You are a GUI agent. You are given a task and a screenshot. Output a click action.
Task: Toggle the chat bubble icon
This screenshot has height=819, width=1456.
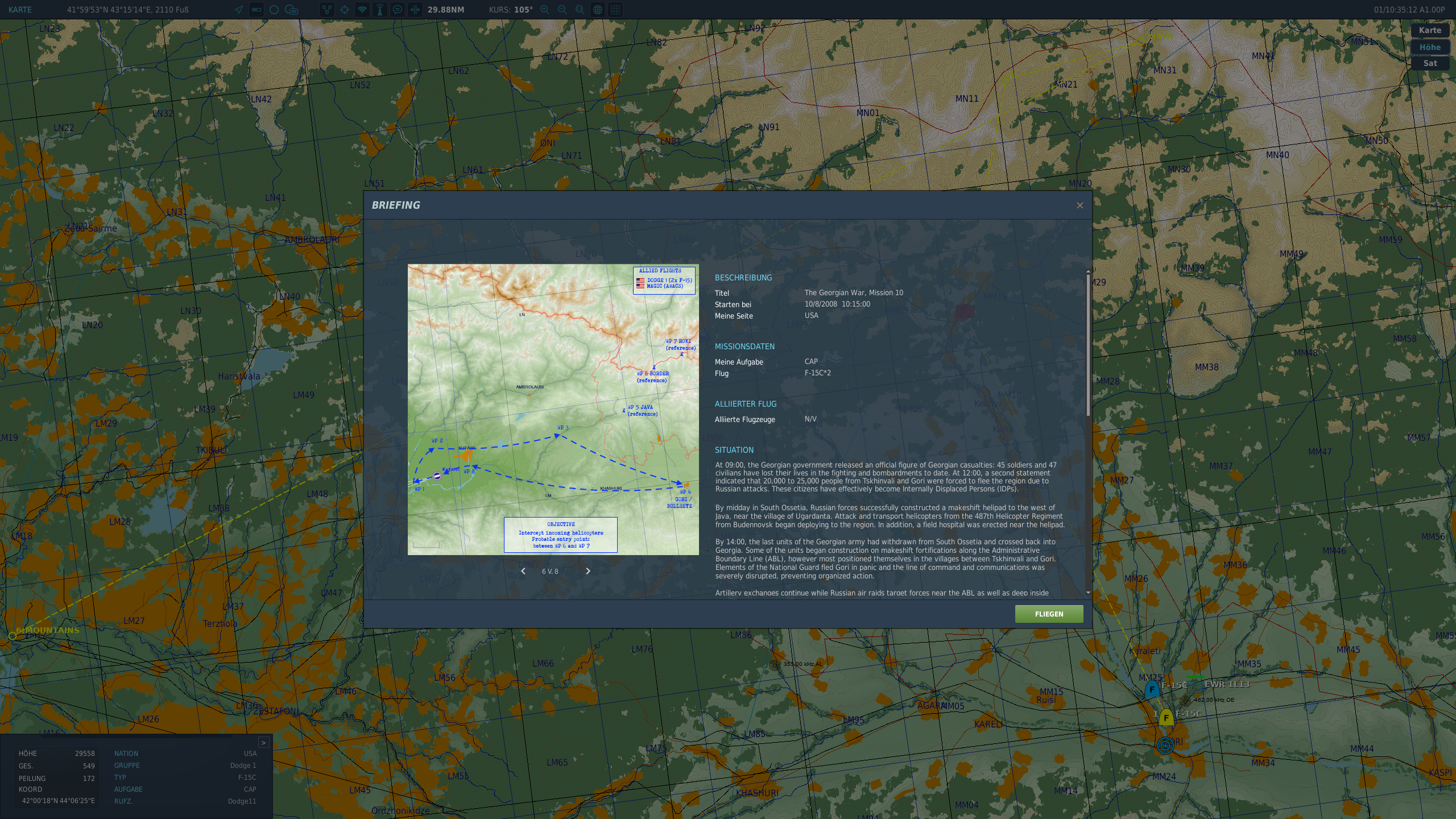pyautogui.click(x=398, y=10)
